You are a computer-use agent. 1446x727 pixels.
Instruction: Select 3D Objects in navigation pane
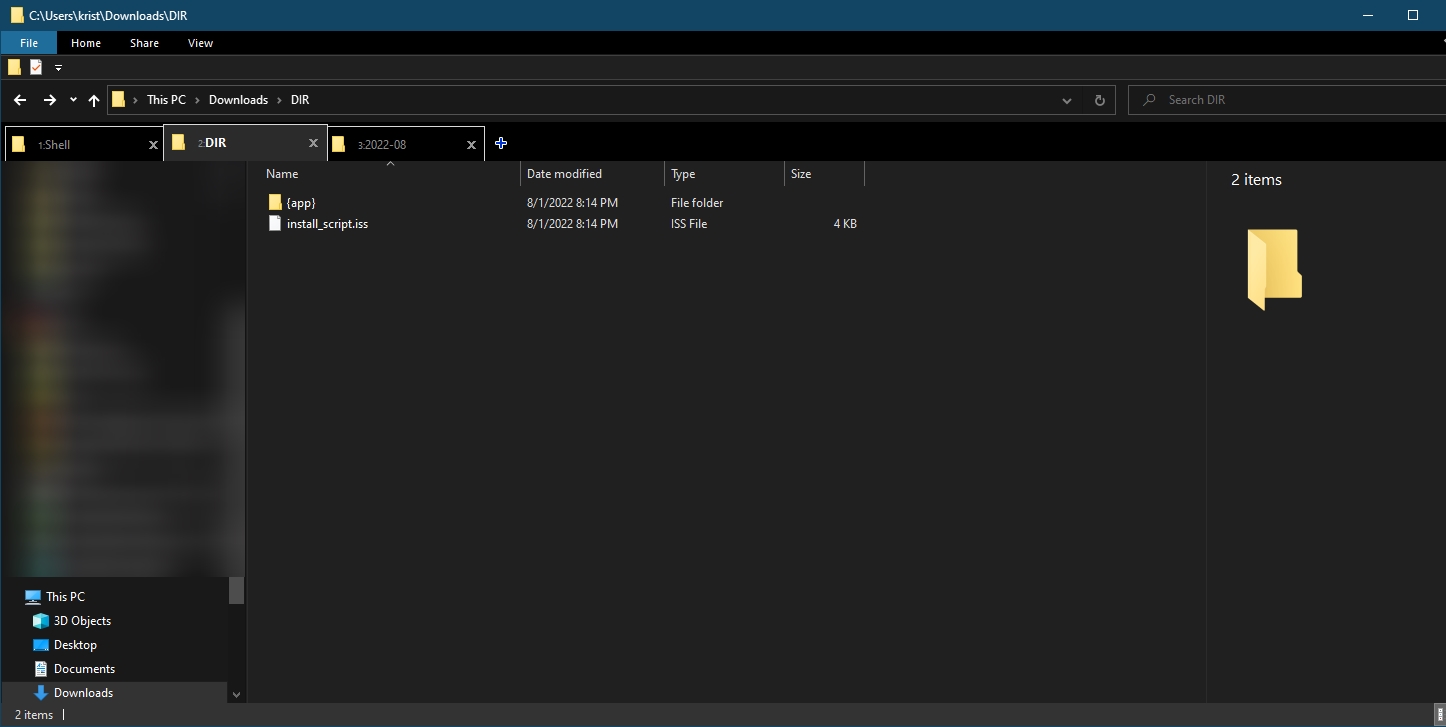(82, 621)
